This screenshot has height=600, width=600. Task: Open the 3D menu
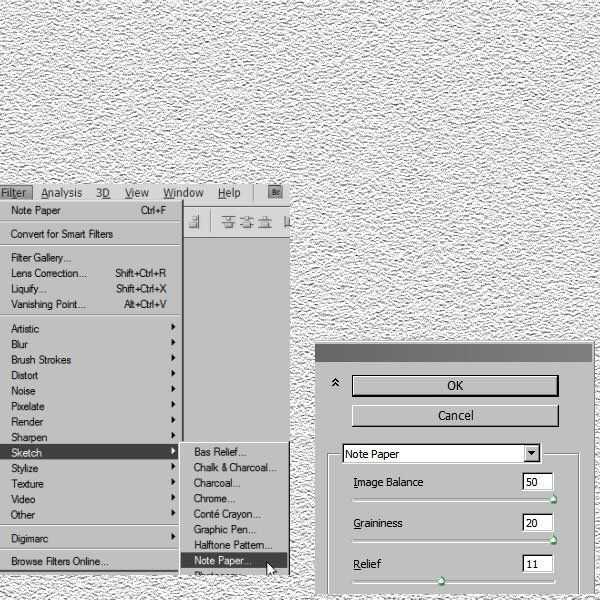point(103,193)
